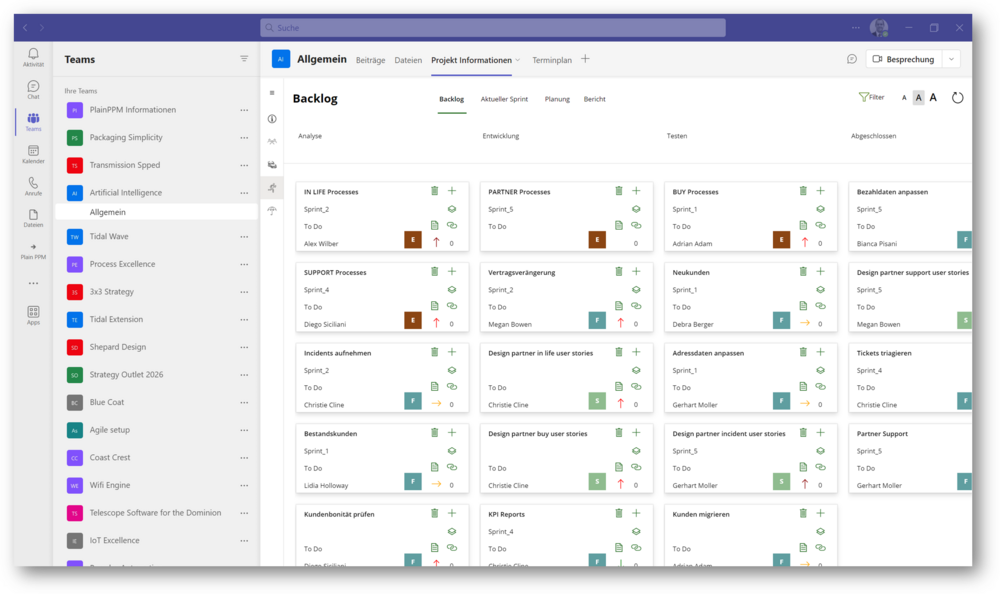This screenshot has width=1000, height=594.
Task: Select the medium font size A
Action: [918, 98]
